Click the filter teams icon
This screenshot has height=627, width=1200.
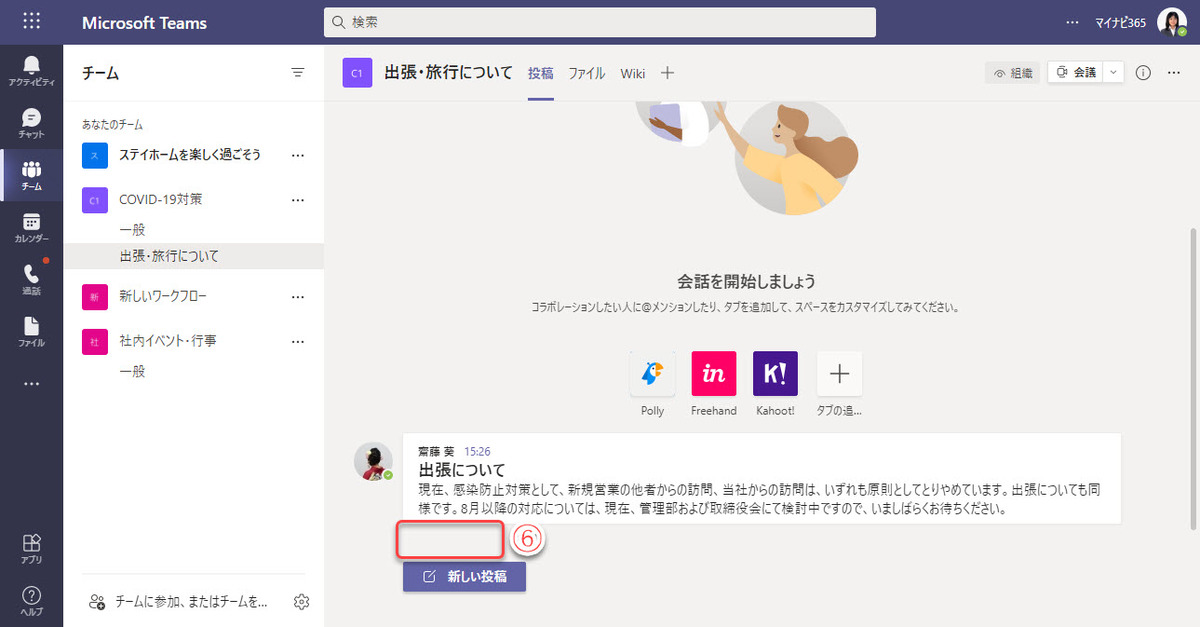tap(297, 73)
